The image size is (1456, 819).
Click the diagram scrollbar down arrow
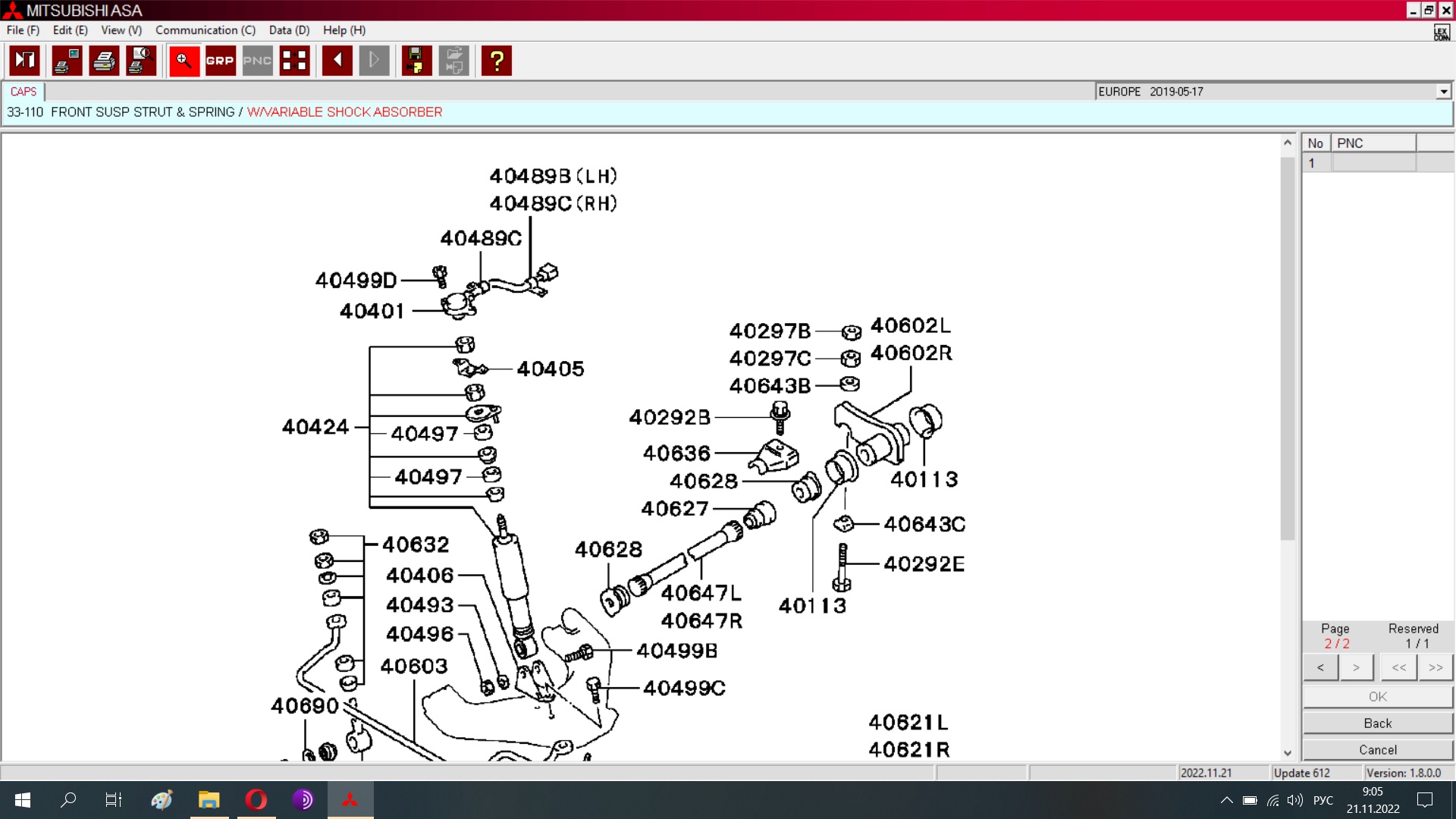click(1287, 753)
